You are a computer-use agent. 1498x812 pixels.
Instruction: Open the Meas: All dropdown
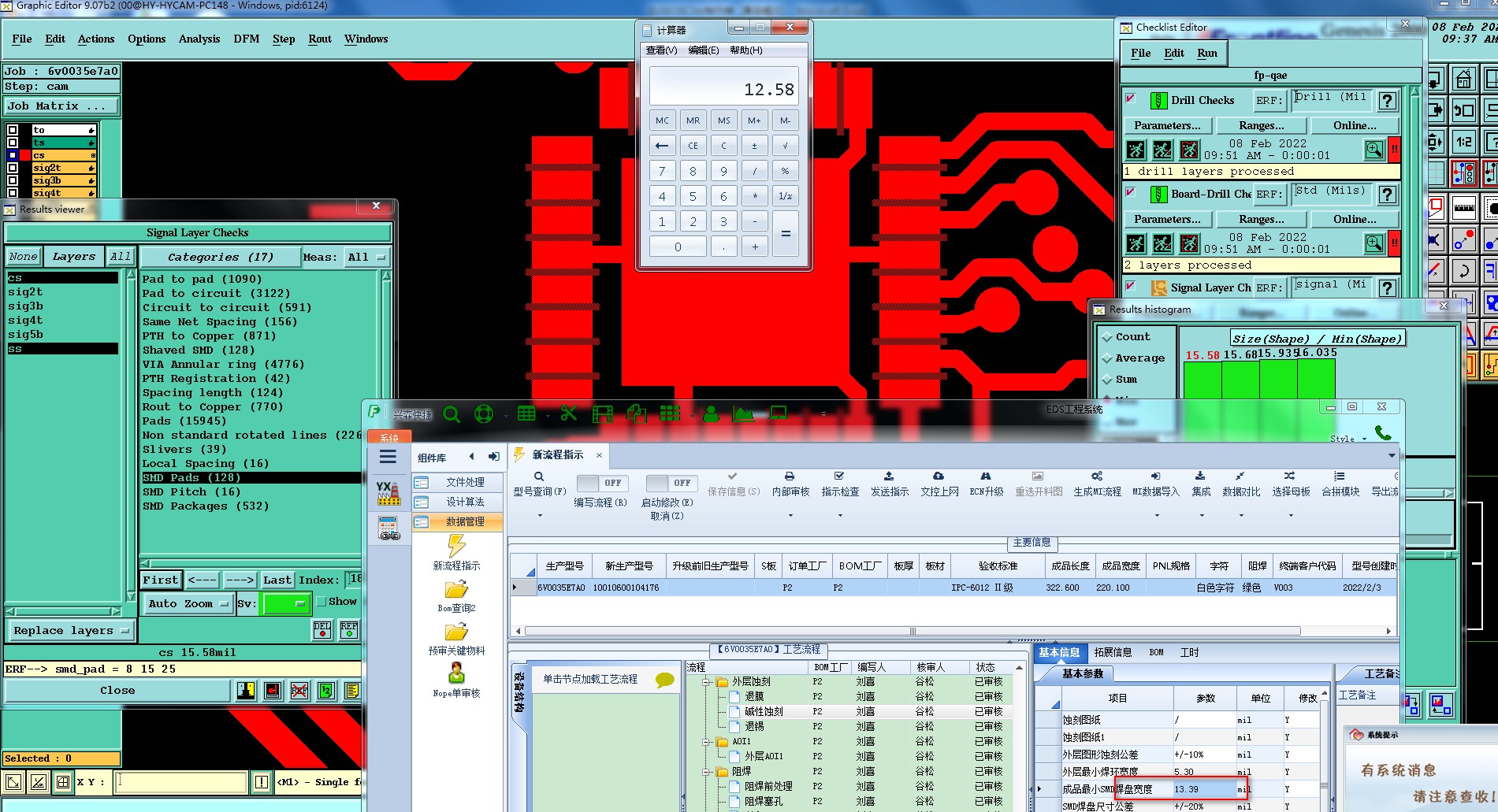pyautogui.click(x=367, y=258)
